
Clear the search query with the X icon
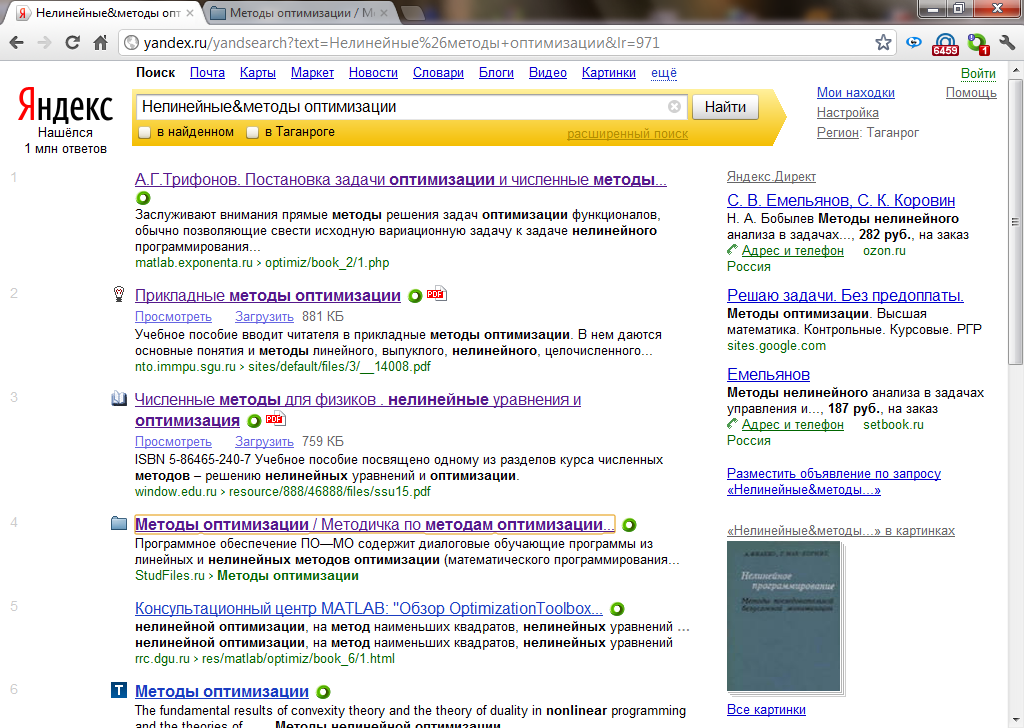(675, 106)
